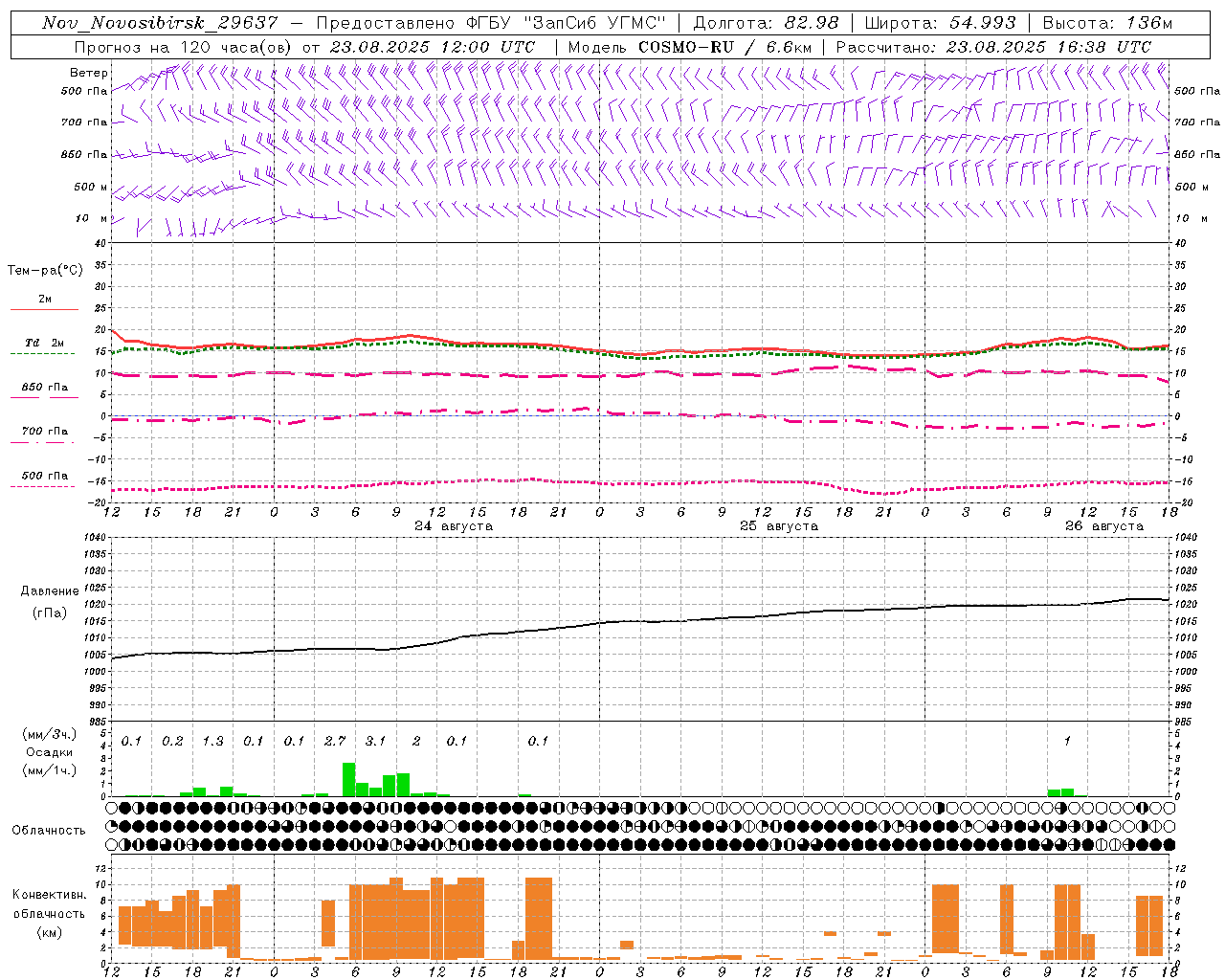Click the Облачность cloud cover label

49,831
